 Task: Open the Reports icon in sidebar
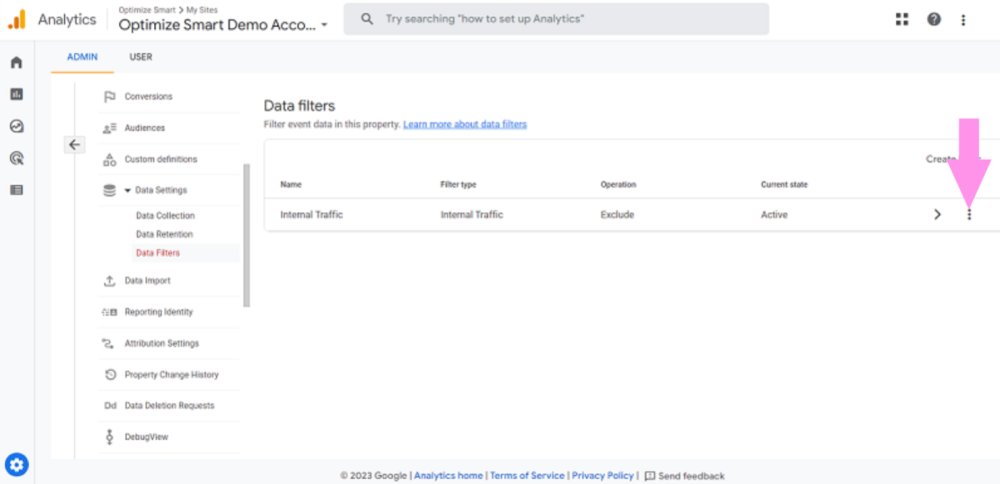click(x=16, y=94)
